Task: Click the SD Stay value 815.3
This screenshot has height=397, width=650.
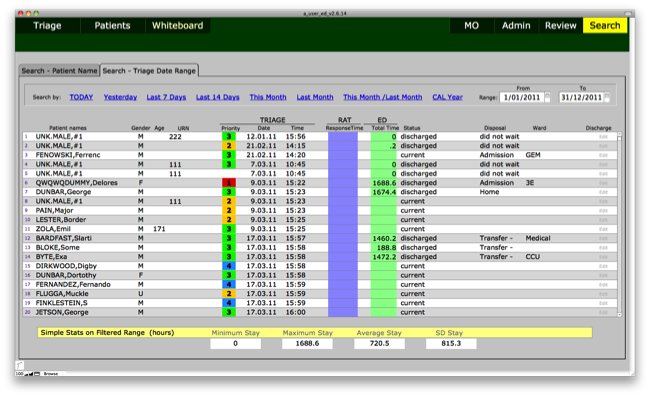Action: (451, 344)
